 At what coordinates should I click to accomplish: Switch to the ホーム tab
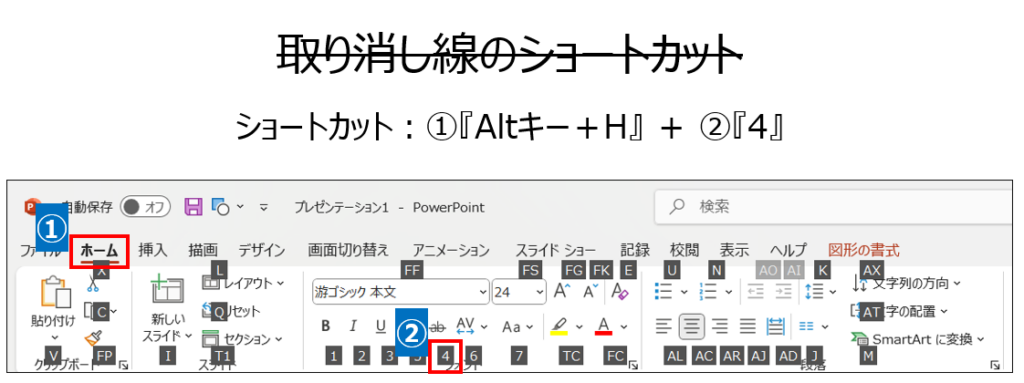[x=99, y=250]
